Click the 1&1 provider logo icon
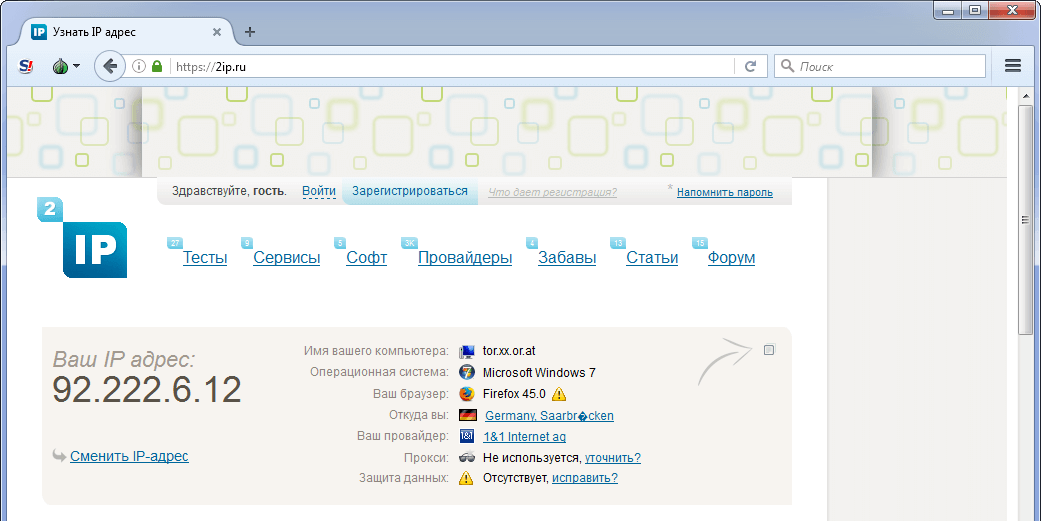Screen dimensions: 1041x521 [467, 437]
